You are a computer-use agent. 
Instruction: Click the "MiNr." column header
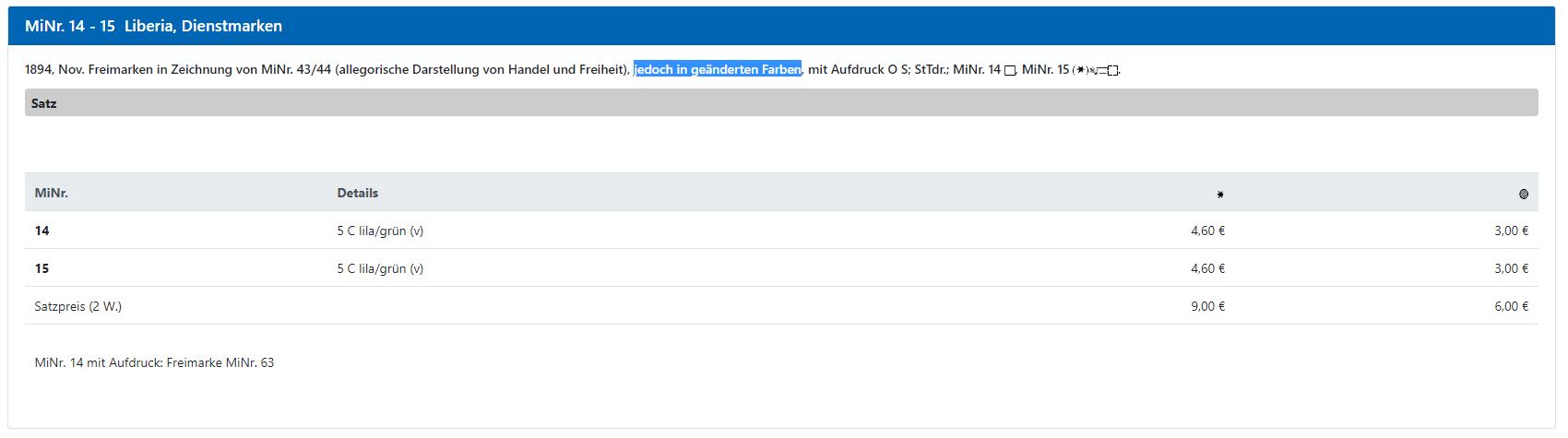click(x=51, y=193)
